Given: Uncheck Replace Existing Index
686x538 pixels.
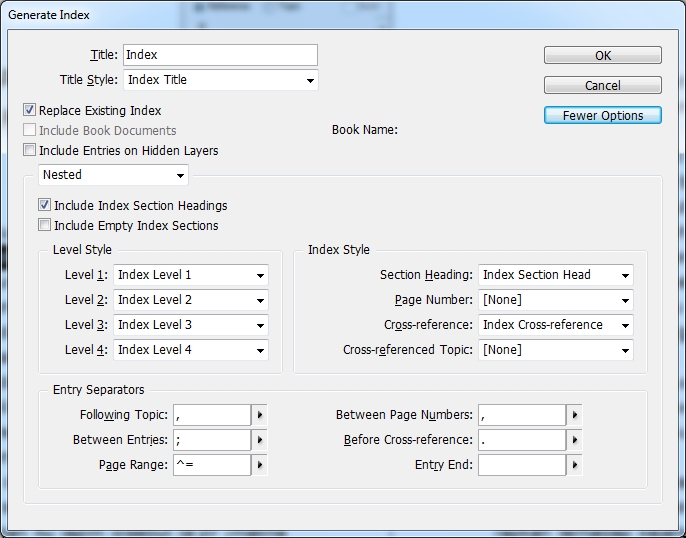Looking at the screenshot, I should 29,110.
